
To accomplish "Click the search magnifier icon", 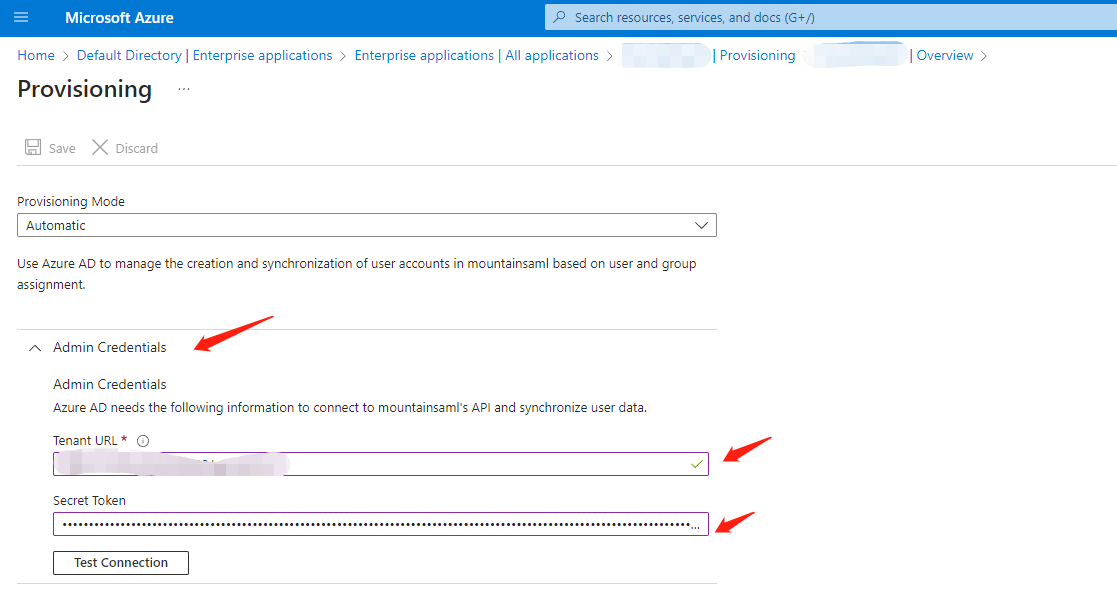I will pyautogui.click(x=560, y=17).
